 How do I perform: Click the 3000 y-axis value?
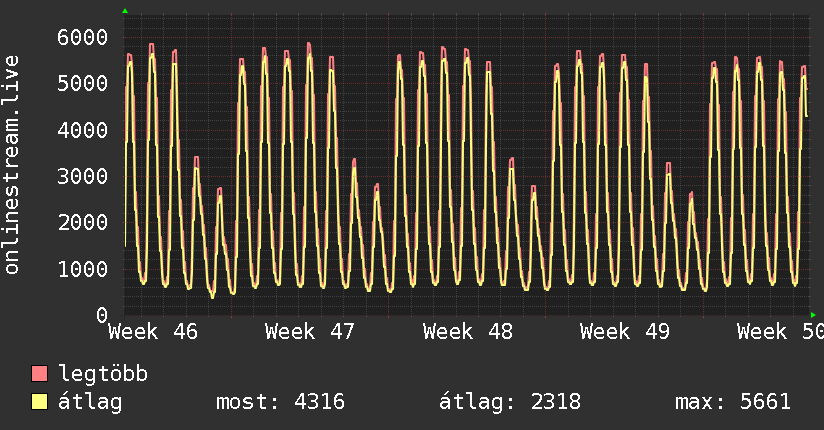pyautogui.click(x=81, y=177)
